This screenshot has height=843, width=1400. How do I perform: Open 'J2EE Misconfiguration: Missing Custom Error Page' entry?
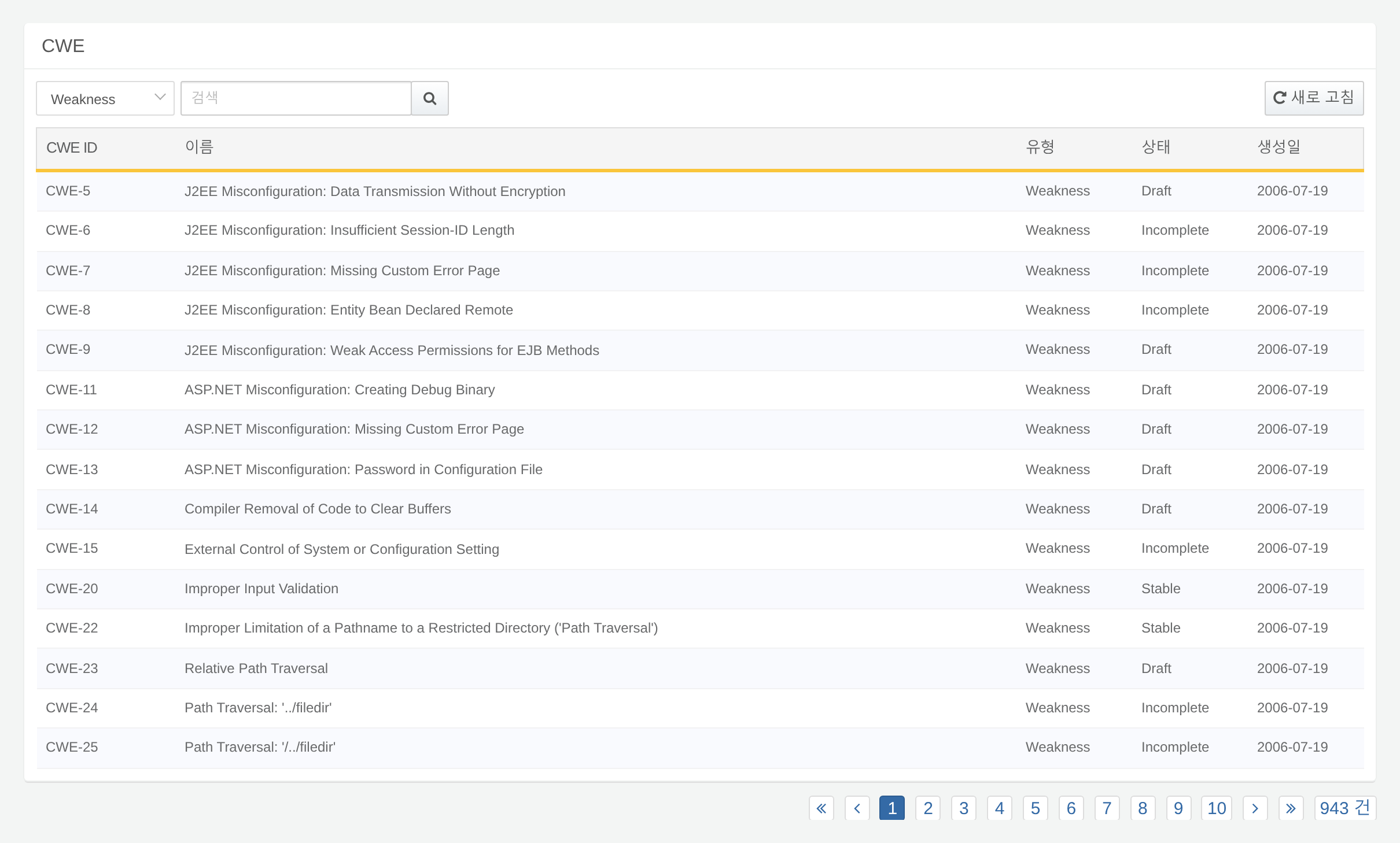click(342, 271)
